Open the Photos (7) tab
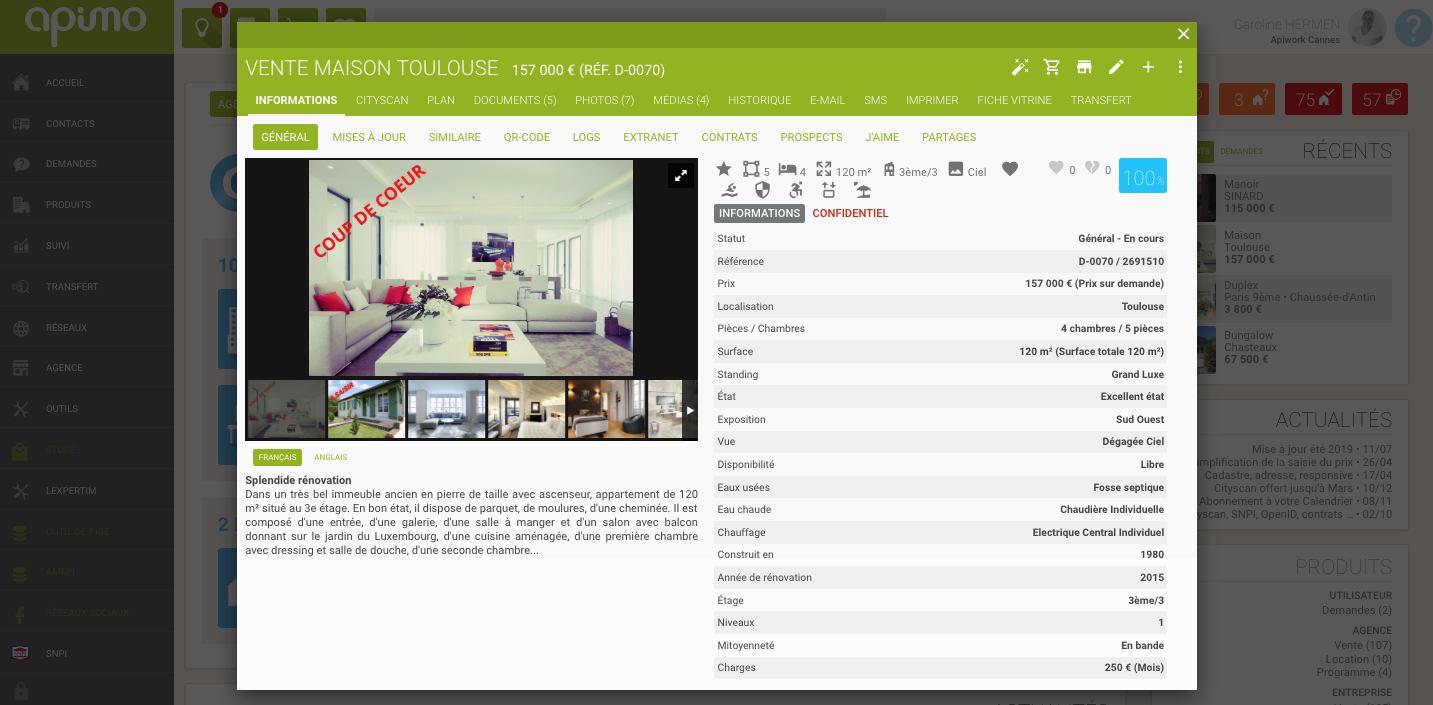Viewport: 1433px width, 705px height. (604, 100)
